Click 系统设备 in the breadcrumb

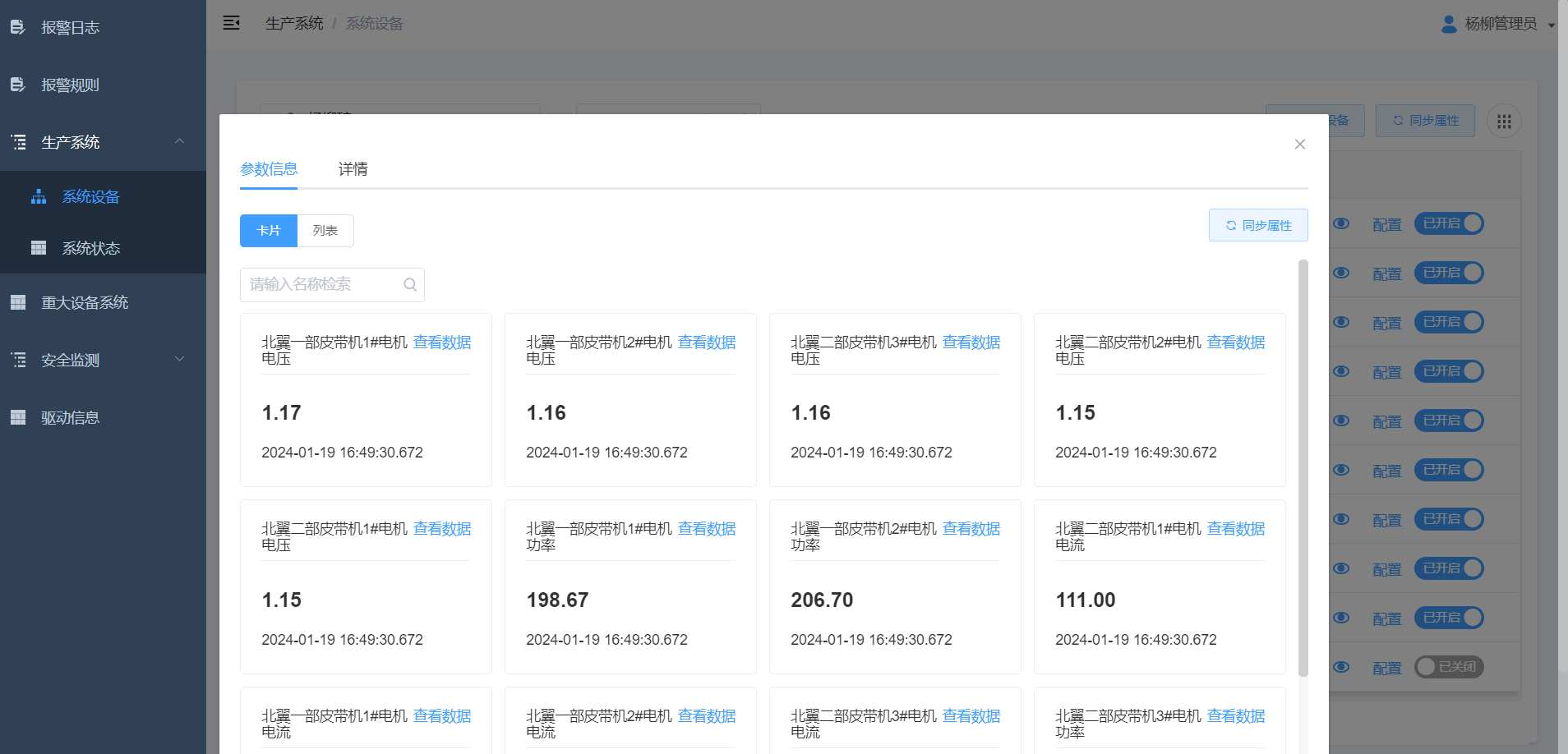pos(375,24)
